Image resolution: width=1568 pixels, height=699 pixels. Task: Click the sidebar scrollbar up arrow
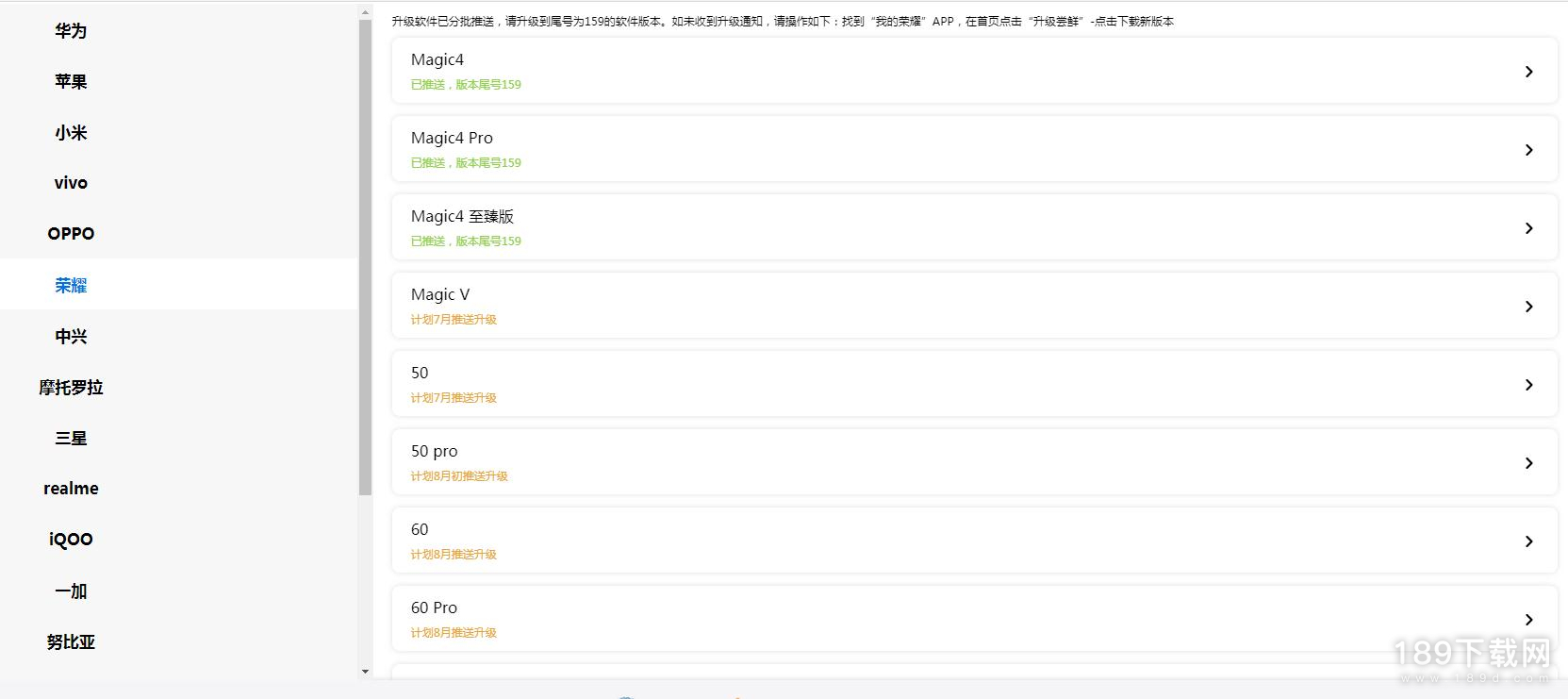tap(366, 13)
